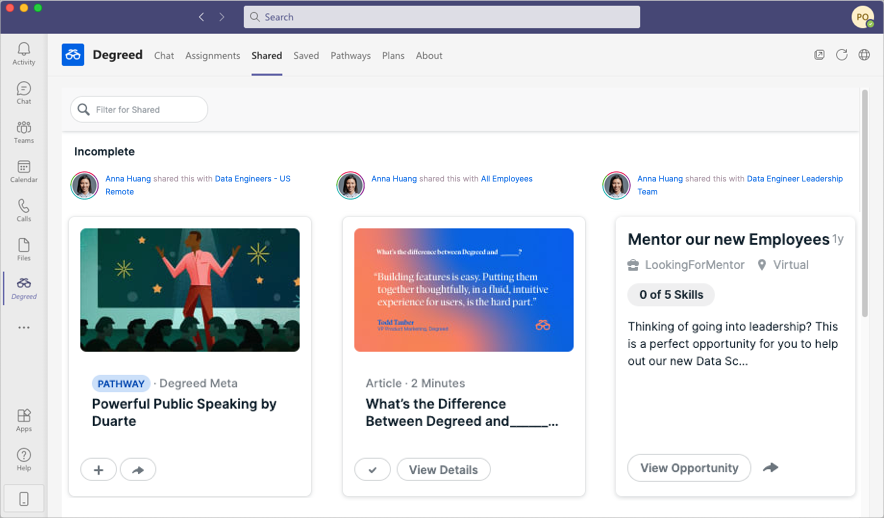Go forward with the right arrow
884x518 pixels.
coord(222,17)
